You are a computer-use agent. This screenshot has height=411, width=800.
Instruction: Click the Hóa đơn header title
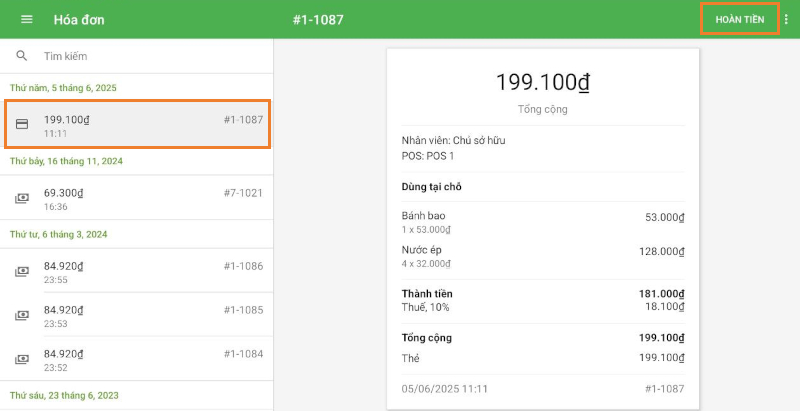[79, 20]
